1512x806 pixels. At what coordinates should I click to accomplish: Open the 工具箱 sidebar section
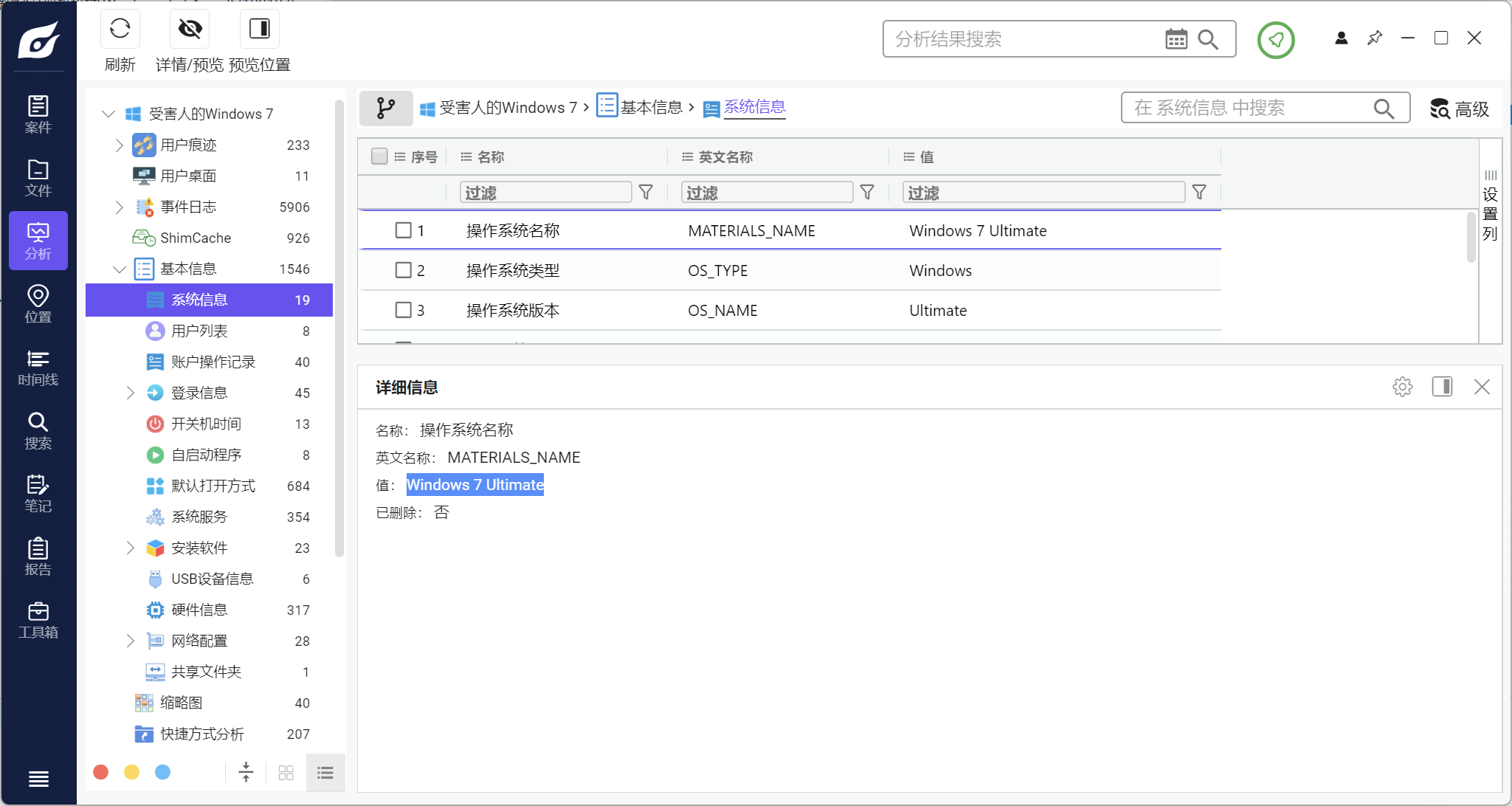pyautogui.click(x=38, y=620)
